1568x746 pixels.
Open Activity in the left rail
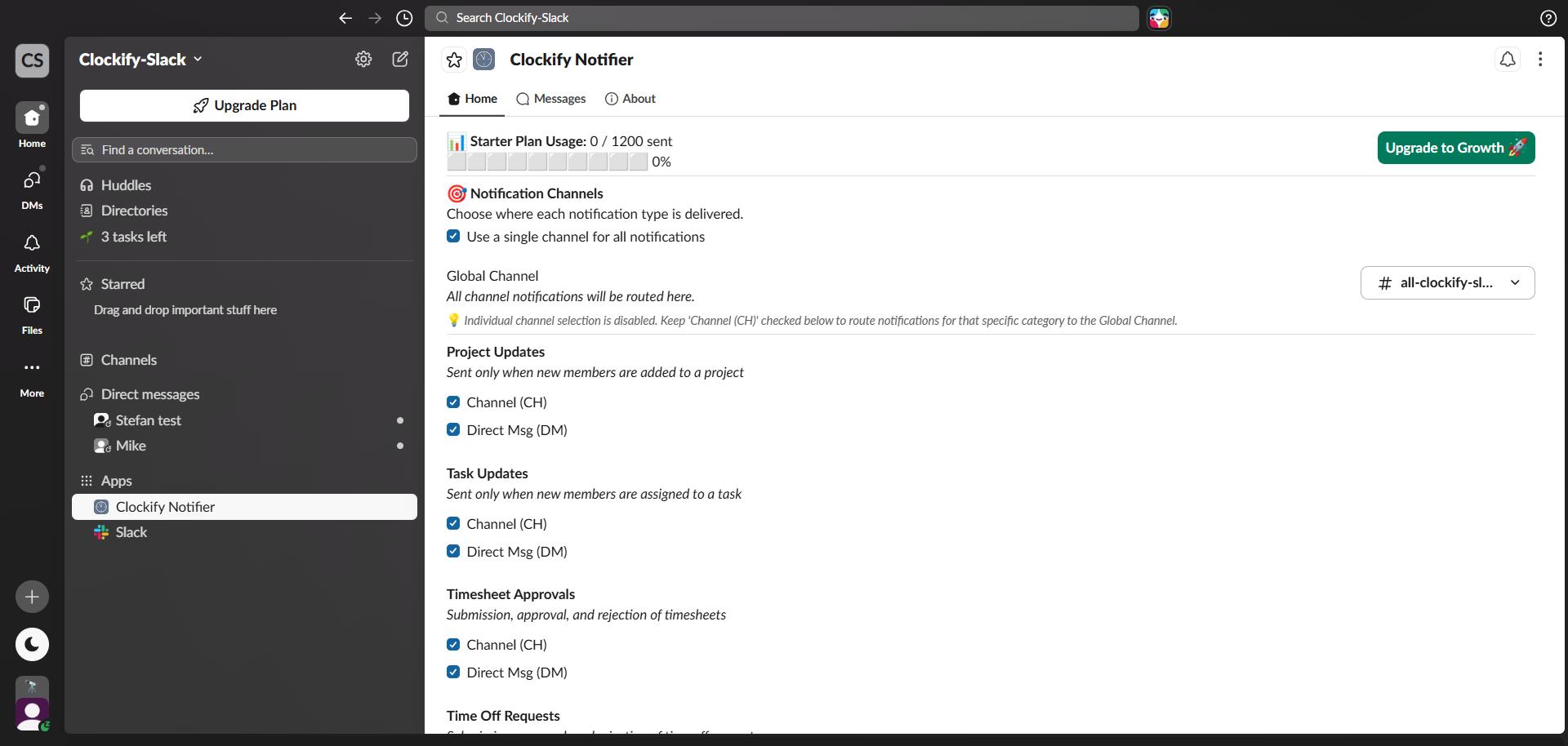click(32, 251)
